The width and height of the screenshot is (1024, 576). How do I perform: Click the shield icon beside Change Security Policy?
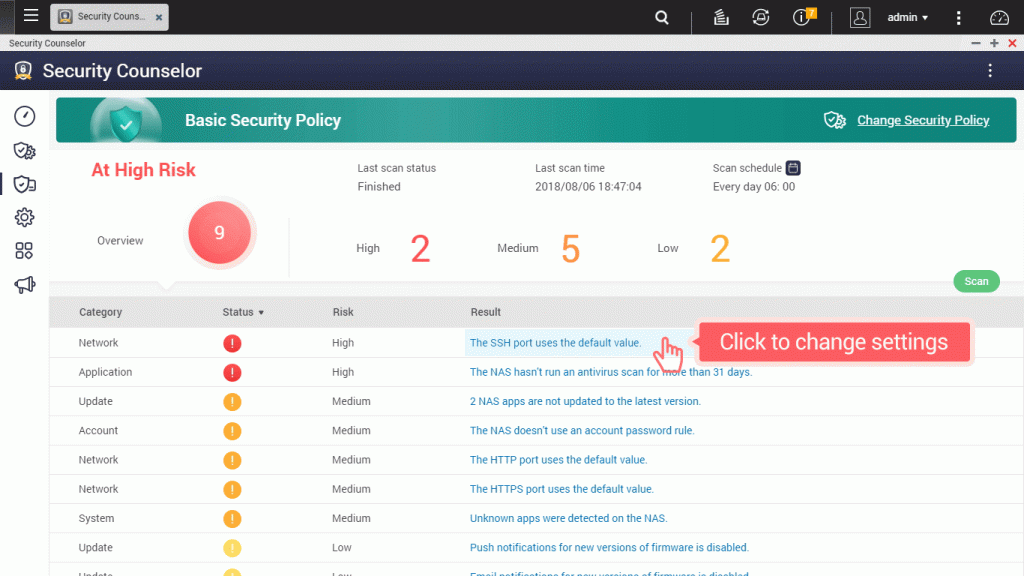point(835,120)
